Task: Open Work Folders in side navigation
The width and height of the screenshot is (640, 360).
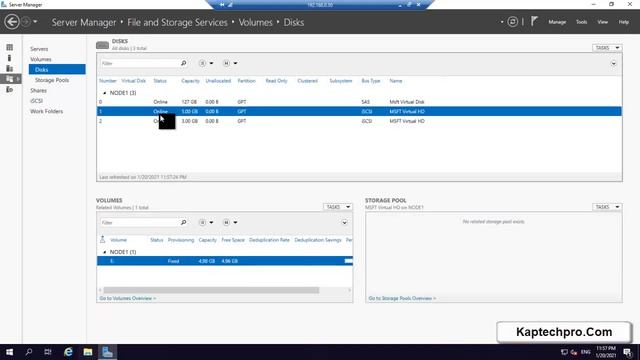Action: 47,111
